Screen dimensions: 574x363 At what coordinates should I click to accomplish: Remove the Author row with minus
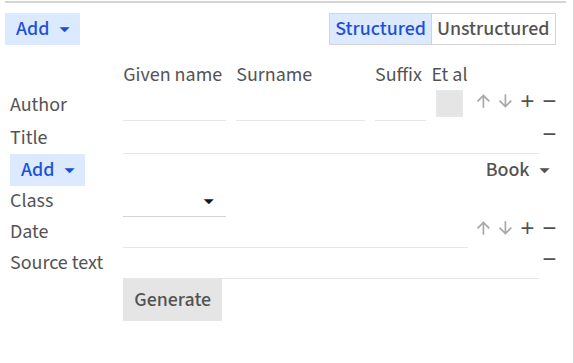tap(549, 101)
